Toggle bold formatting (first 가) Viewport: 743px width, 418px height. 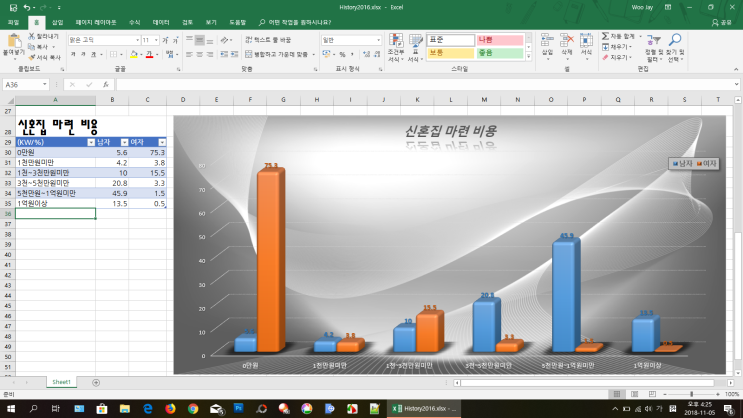[x=73, y=55]
